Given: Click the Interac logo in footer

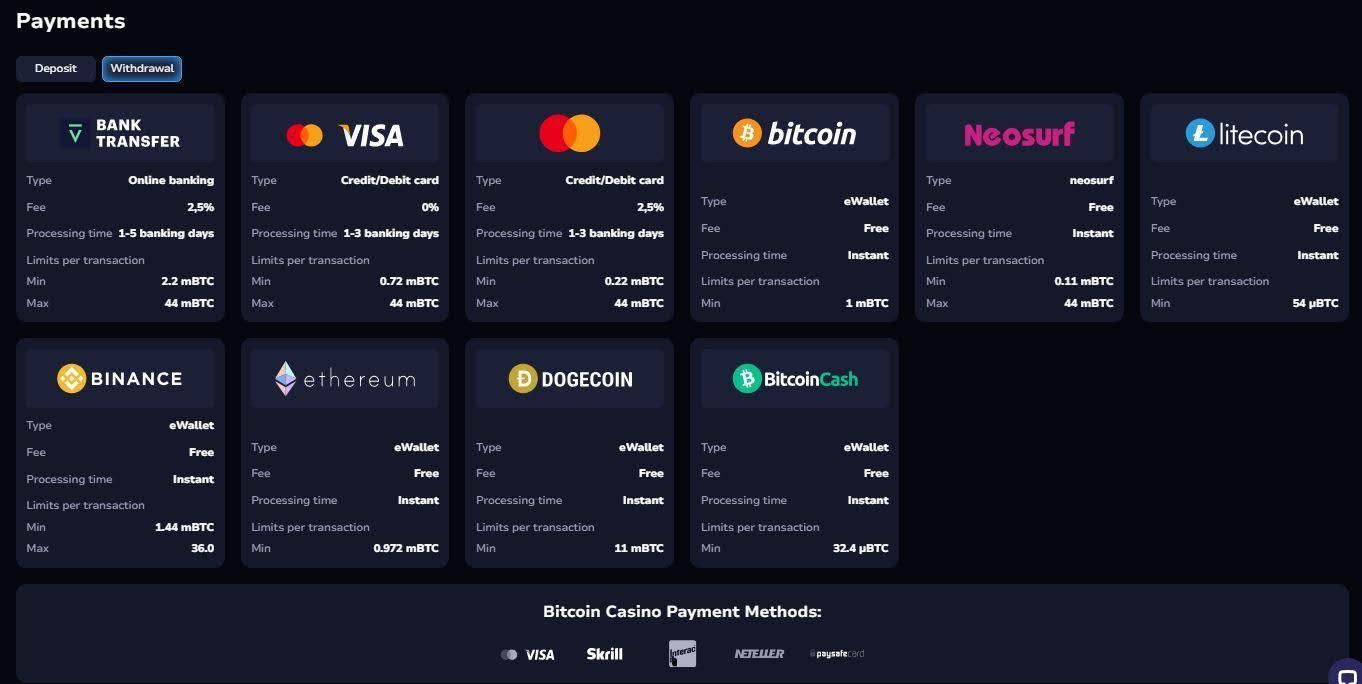Looking at the screenshot, I should pyautogui.click(x=682, y=654).
